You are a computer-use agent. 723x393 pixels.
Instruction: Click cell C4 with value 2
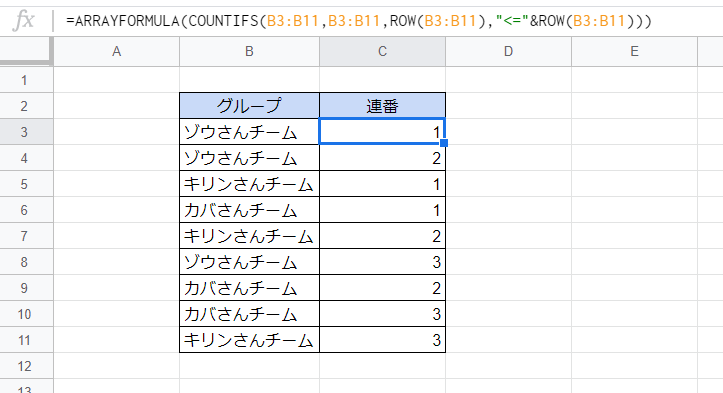click(382, 158)
